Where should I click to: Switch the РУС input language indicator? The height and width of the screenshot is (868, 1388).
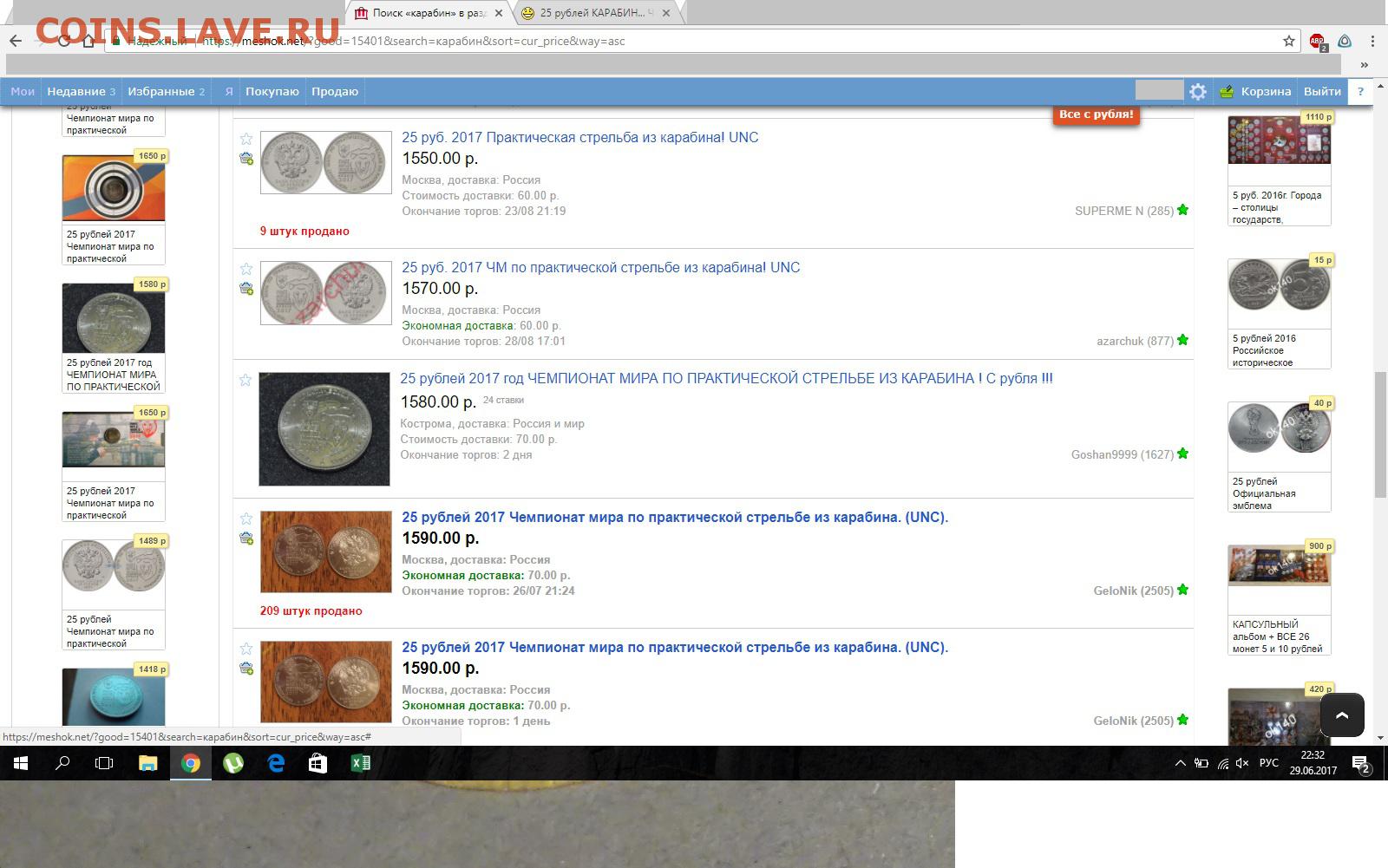[x=1269, y=763]
